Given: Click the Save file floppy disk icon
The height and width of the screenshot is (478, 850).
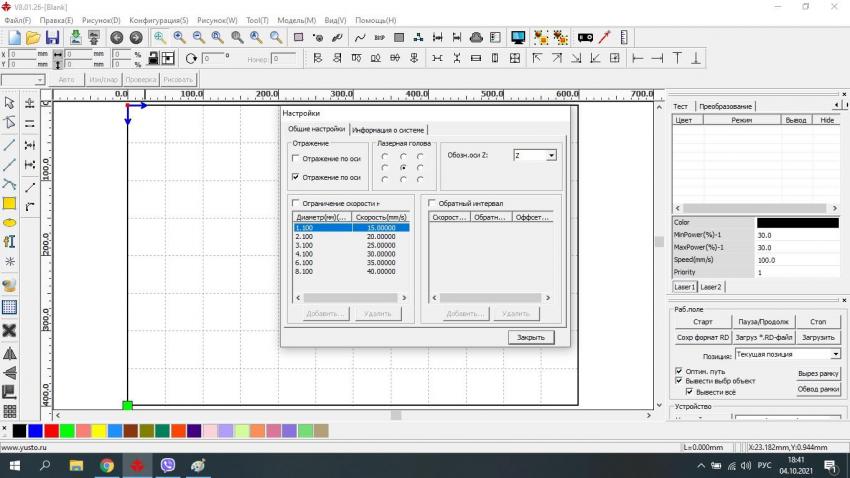Looking at the screenshot, I should click(52, 37).
